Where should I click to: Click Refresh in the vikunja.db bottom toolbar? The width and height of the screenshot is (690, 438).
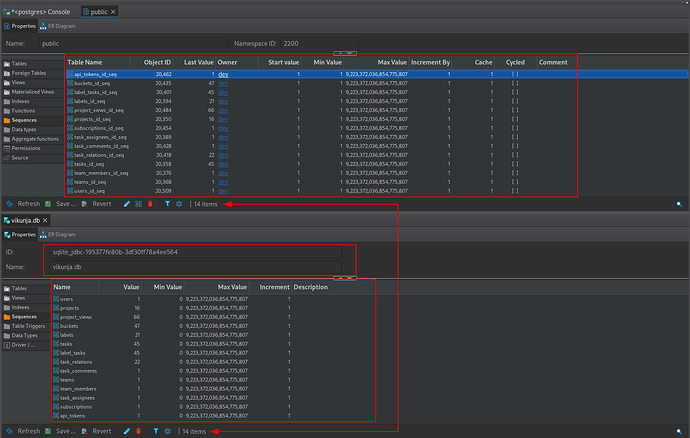23,431
